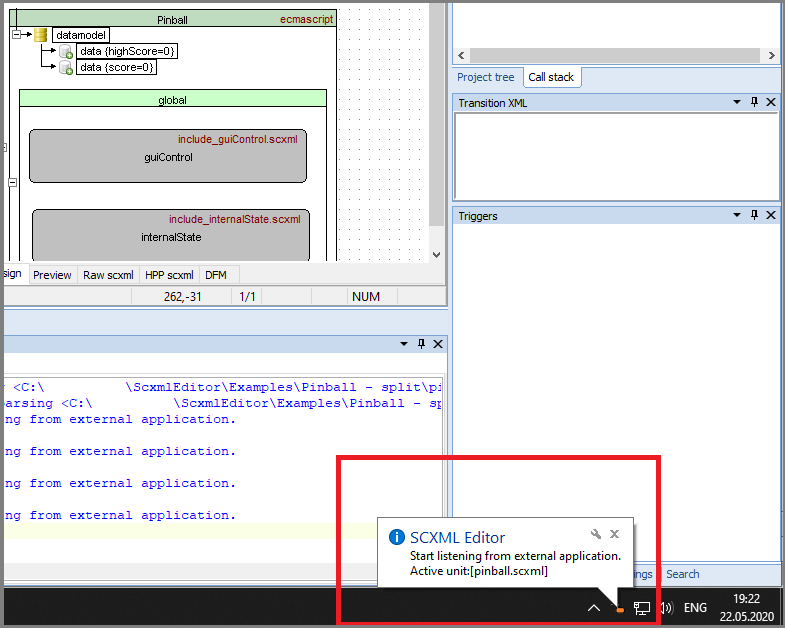Click the include_internalState.scxml label
Image resolution: width=785 pixels, height=628 pixels.
coord(235,219)
